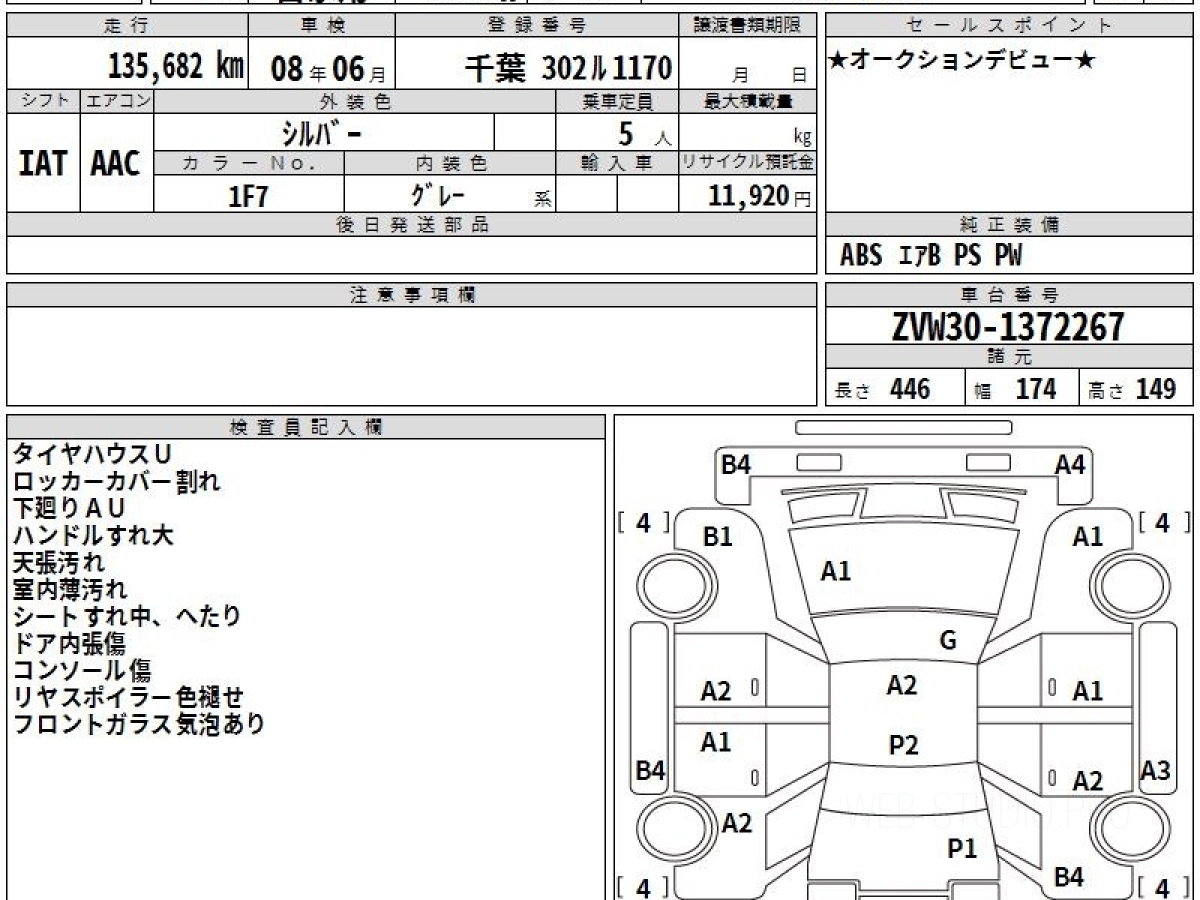The height and width of the screenshot is (900, 1200).
Task: Click the カラーNo. header
Action: click(249, 163)
